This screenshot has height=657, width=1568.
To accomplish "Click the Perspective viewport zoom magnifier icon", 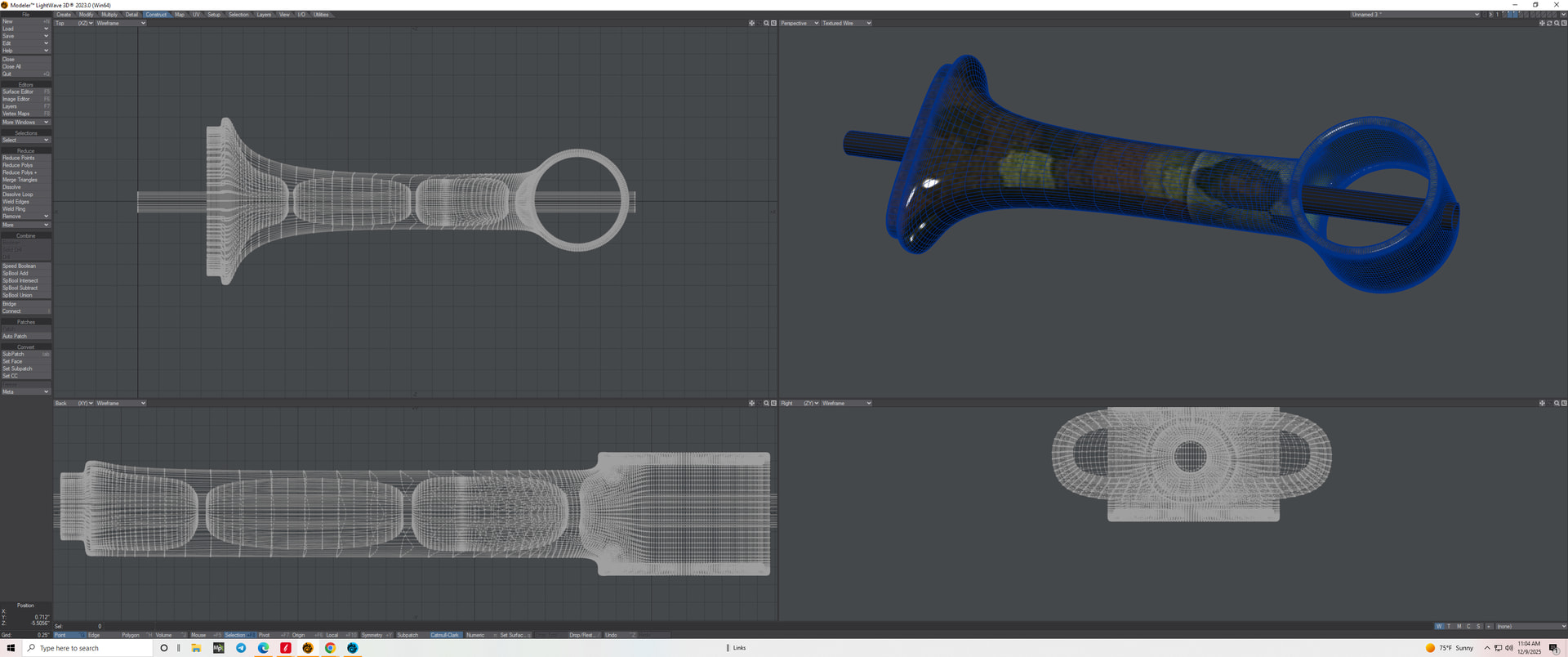I will (1557, 23).
